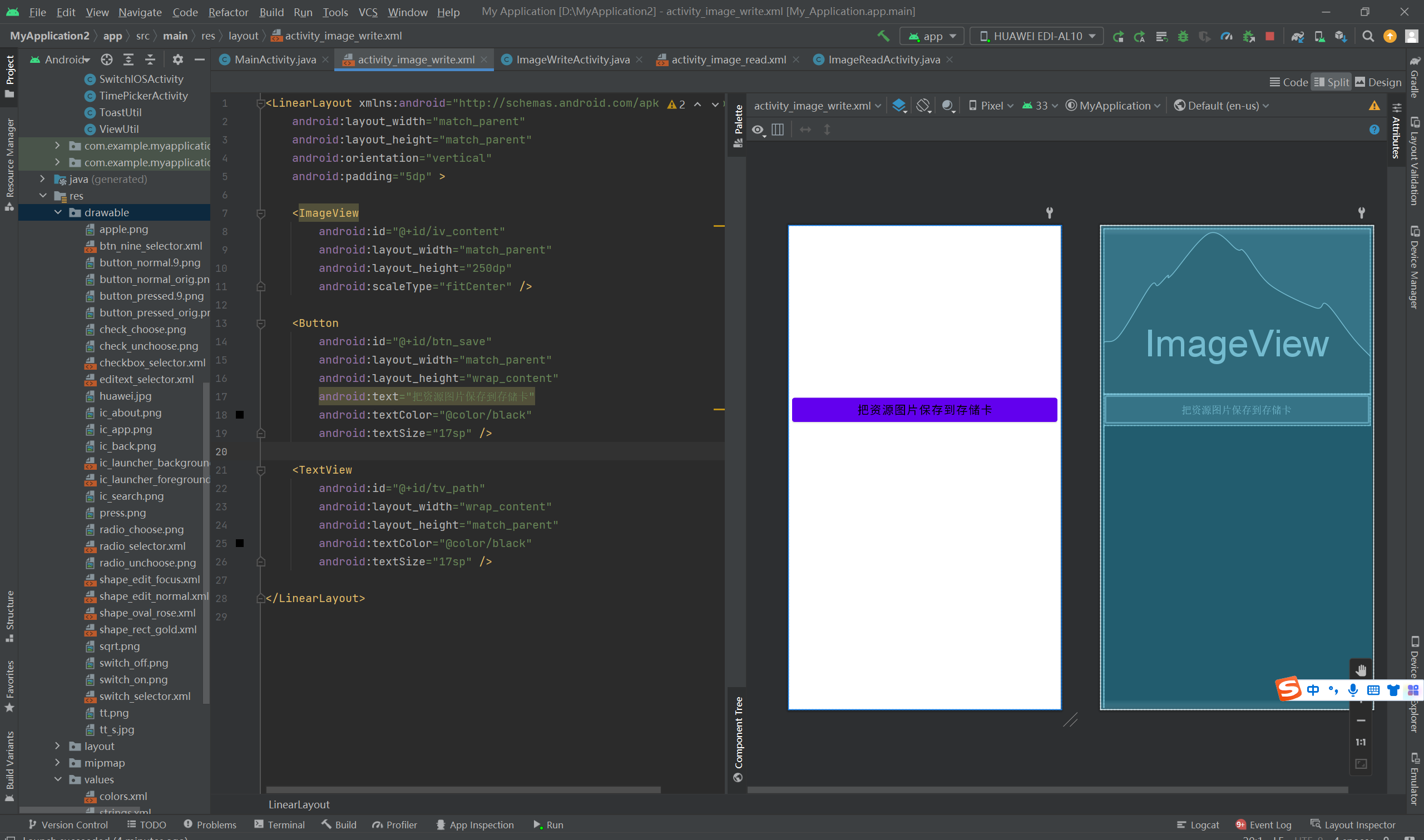Viewport: 1424px width, 840px height.
Task: Click the Make Project hammer icon
Action: [x=883, y=36]
